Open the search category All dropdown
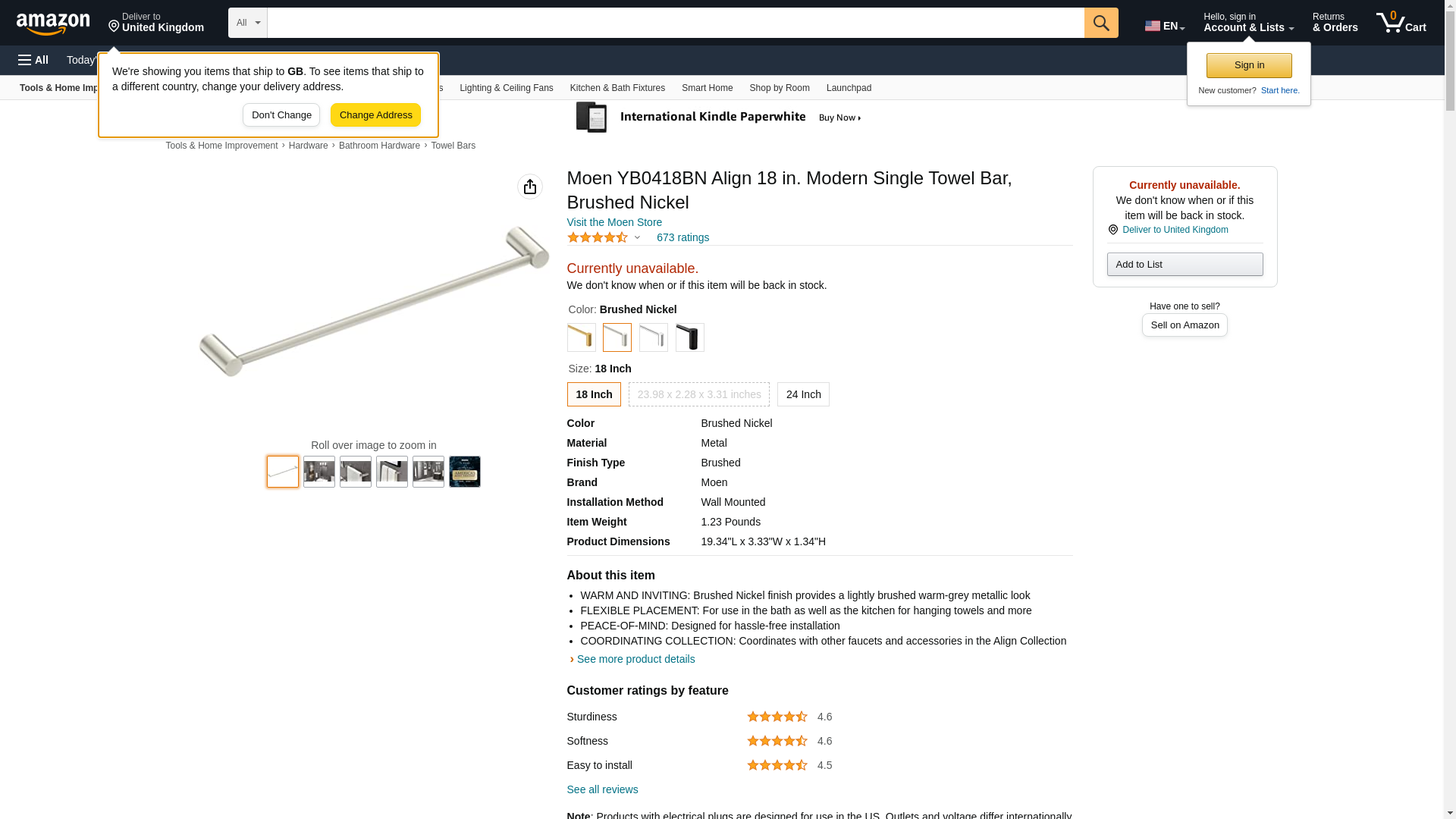Image resolution: width=1456 pixels, height=819 pixels. point(248,23)
